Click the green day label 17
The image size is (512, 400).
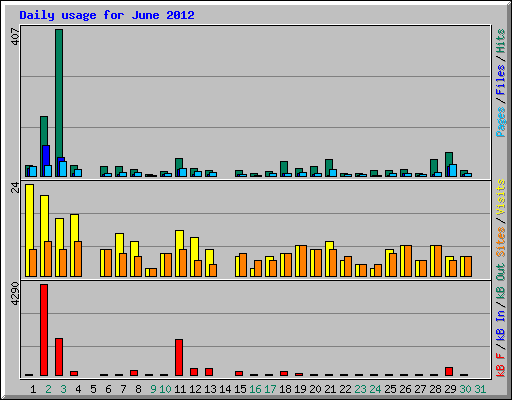pos(270,389)
